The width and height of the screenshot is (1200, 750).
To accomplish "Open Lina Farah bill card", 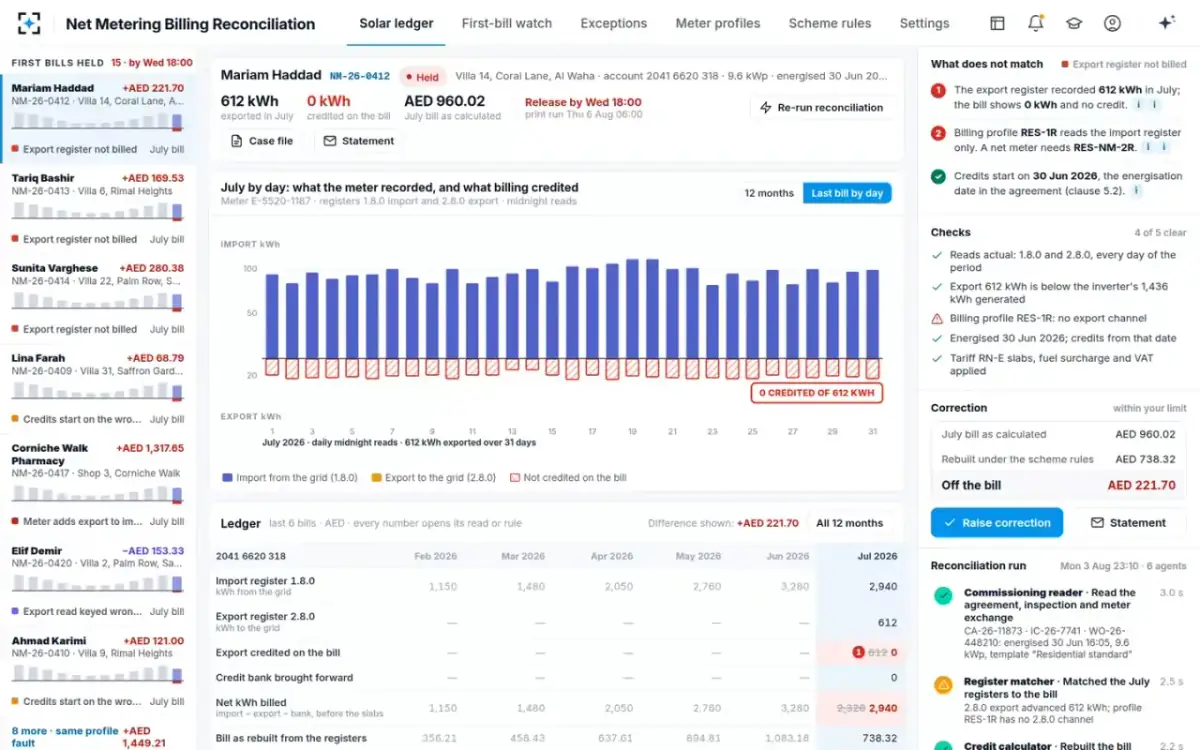I will pyautogui.click(x=98, y=388).
